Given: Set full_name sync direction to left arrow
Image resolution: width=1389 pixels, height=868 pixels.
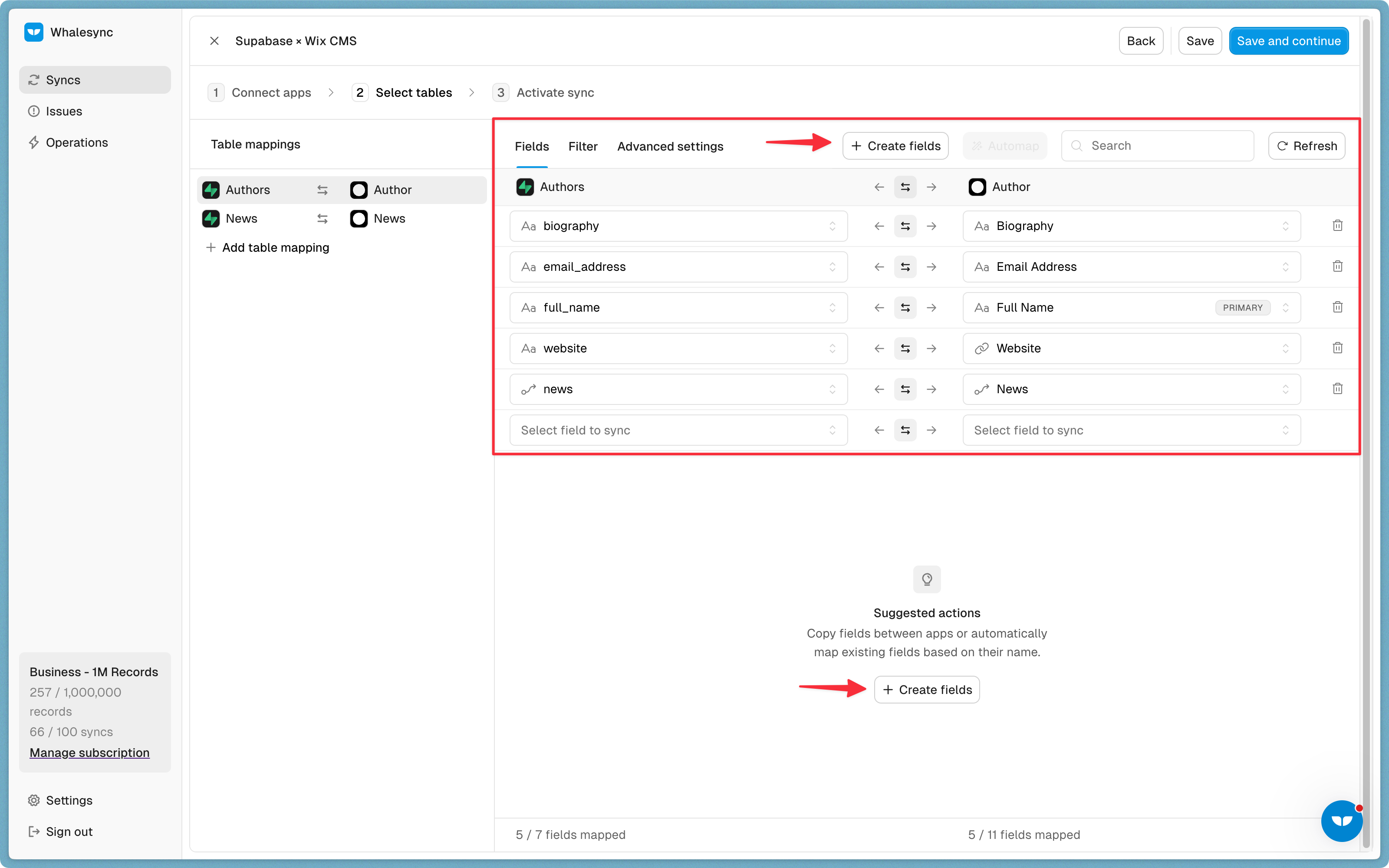Looking at the screenshot, I should pos(879,308).
